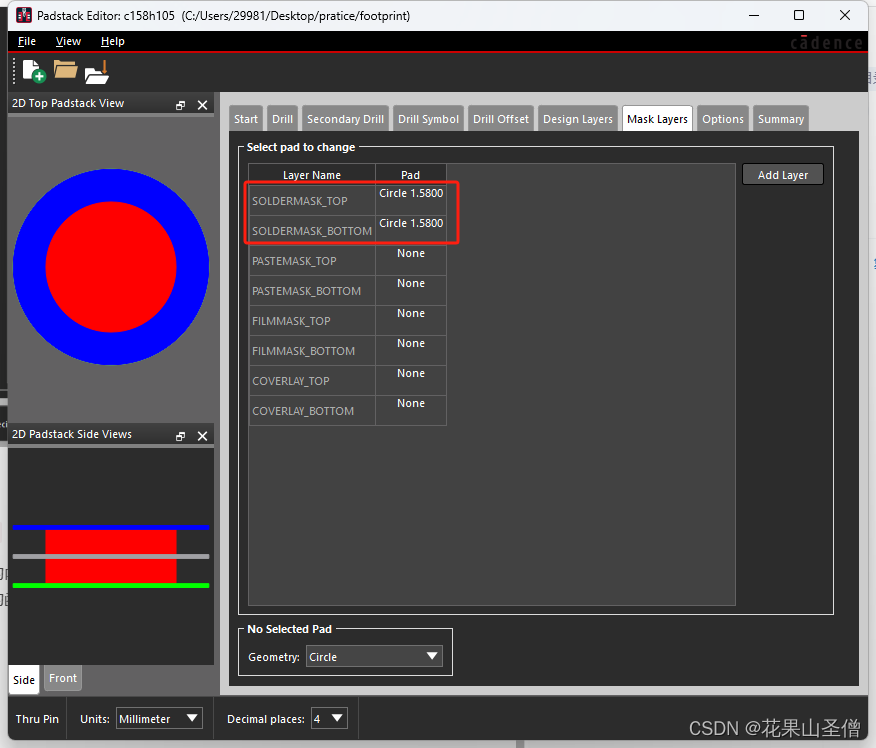Undock the 2D Top Padstack View panel
The height and width of the screenshot is (748, 876).
click(x=180, y=103)
